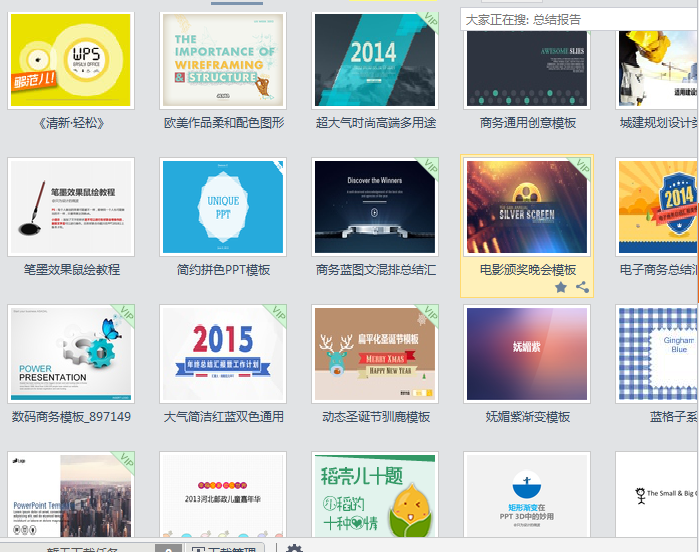Click the 下载管理 download manager button
The width and height of the screenshot is (699, 552).
coord(224,549)
